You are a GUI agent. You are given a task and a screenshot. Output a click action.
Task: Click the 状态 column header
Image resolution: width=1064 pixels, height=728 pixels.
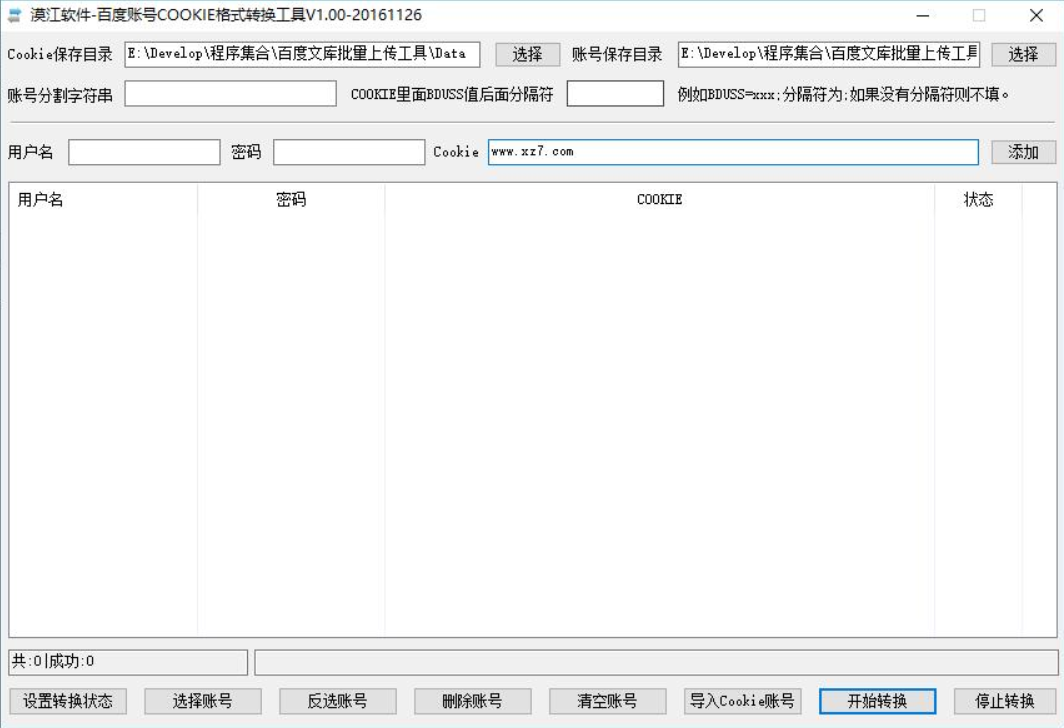[978, 199]
